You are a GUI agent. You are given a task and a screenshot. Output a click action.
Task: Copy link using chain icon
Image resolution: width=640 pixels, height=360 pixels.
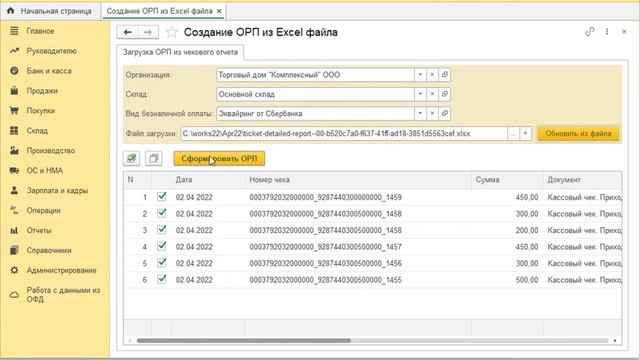click(x=589, y=32)
